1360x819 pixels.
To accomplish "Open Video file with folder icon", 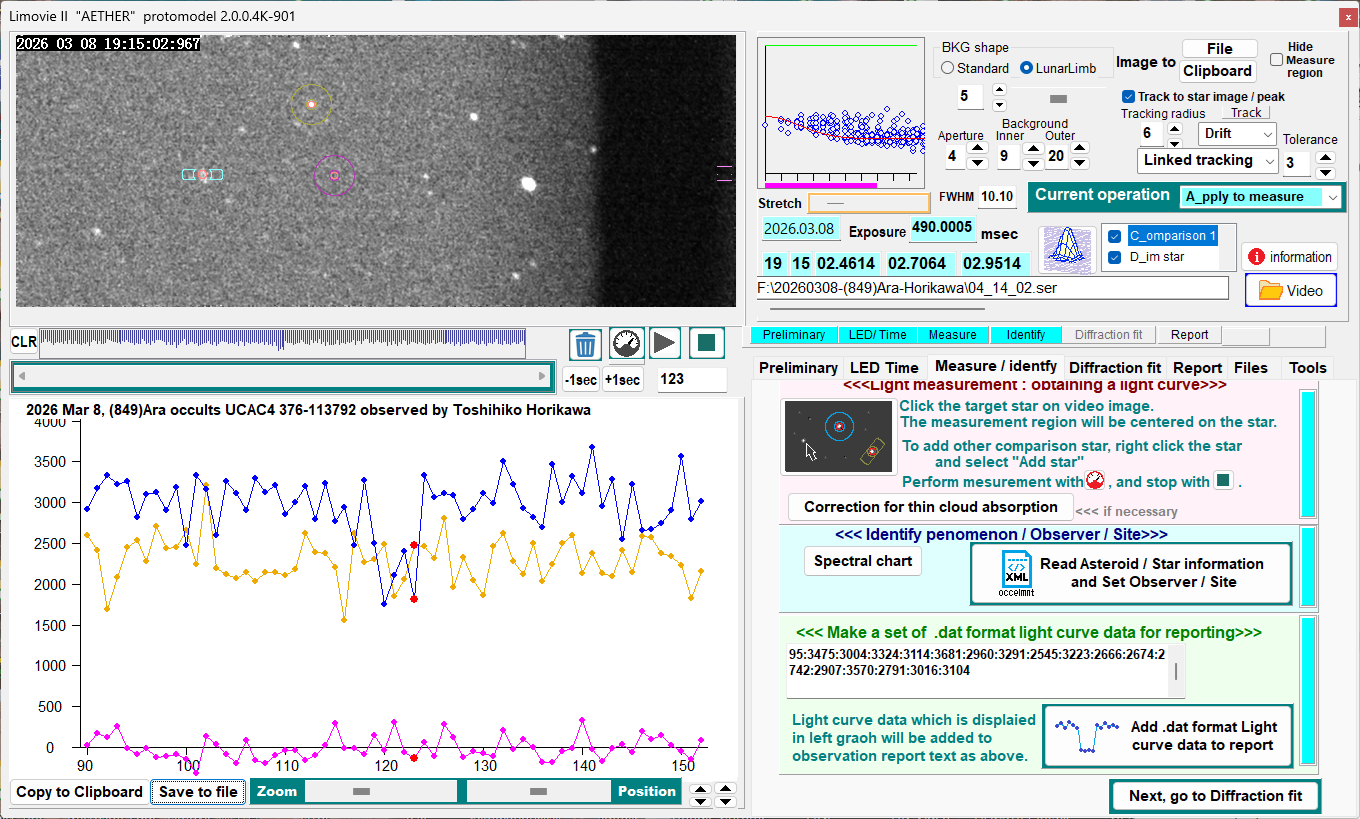I will (1290, 291).
